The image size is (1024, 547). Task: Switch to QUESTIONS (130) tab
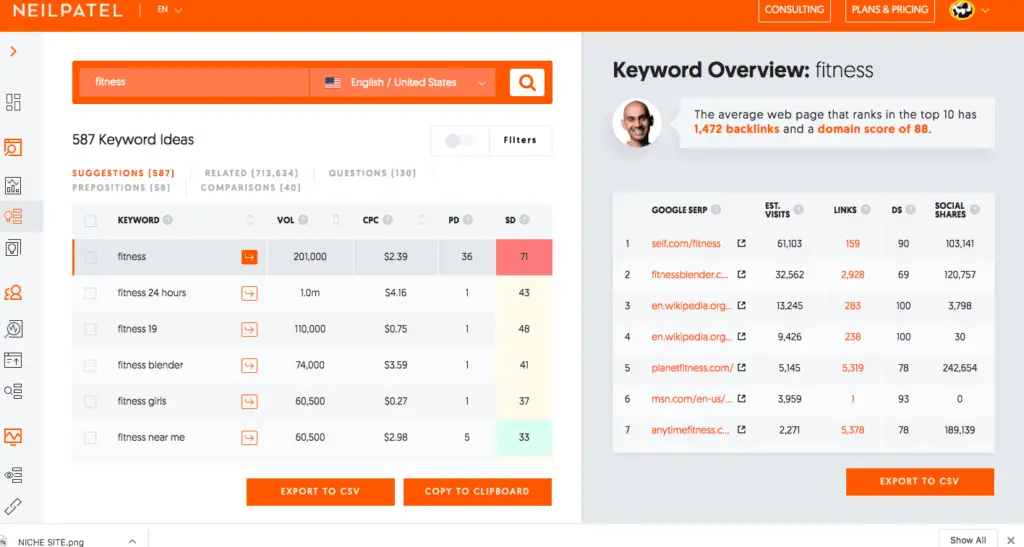coord(372,173)
